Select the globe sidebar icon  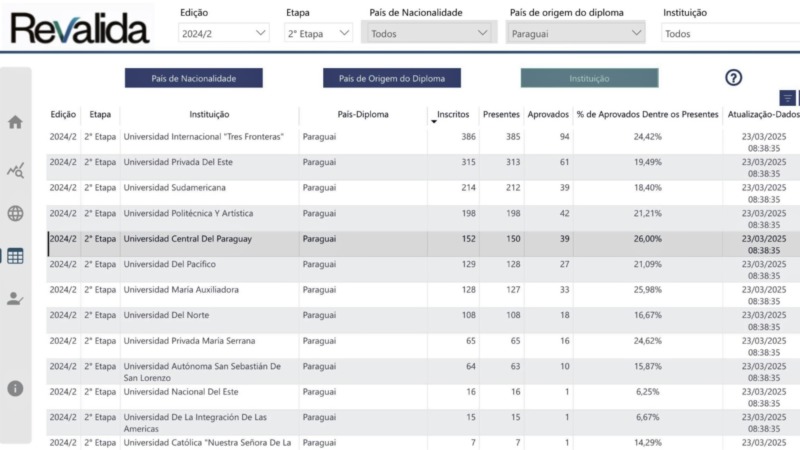pos(15,213)
